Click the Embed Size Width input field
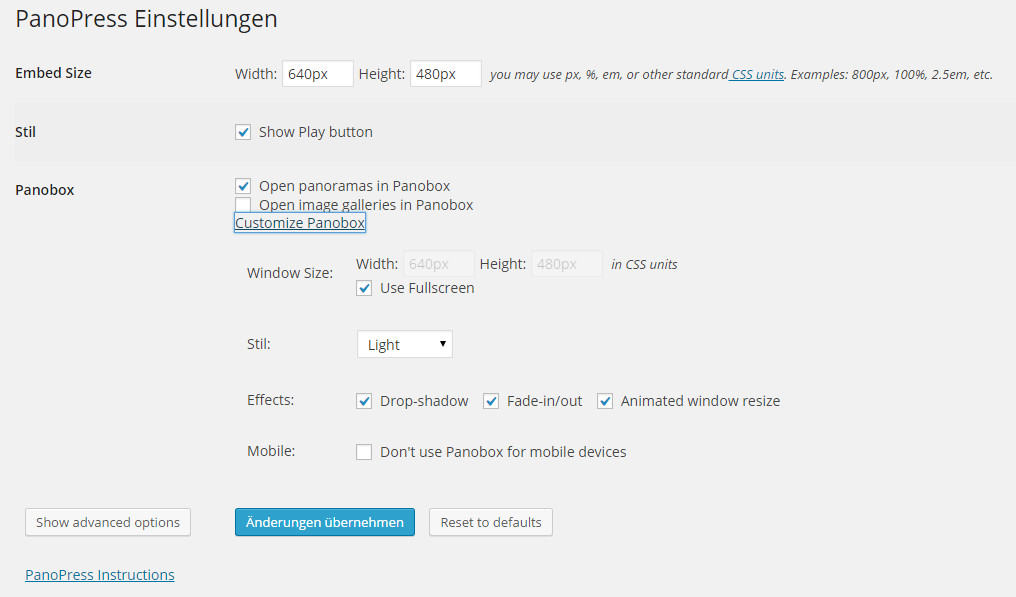This screenshot has height=597, width=1016. tap(318, 74)
